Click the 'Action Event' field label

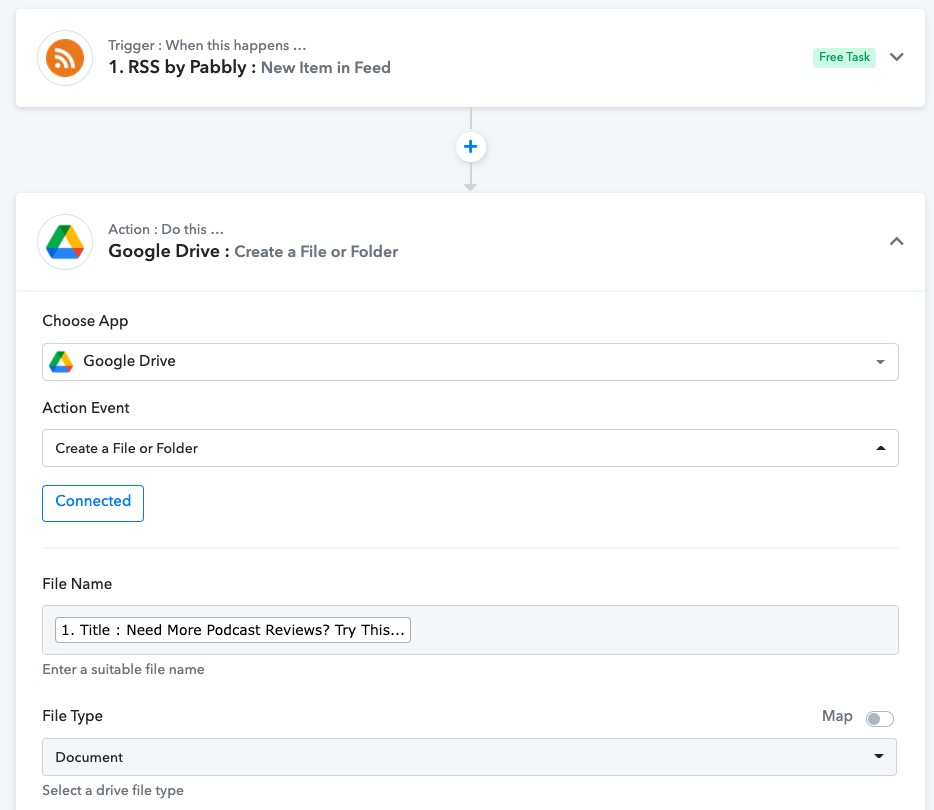pos(86,408)
